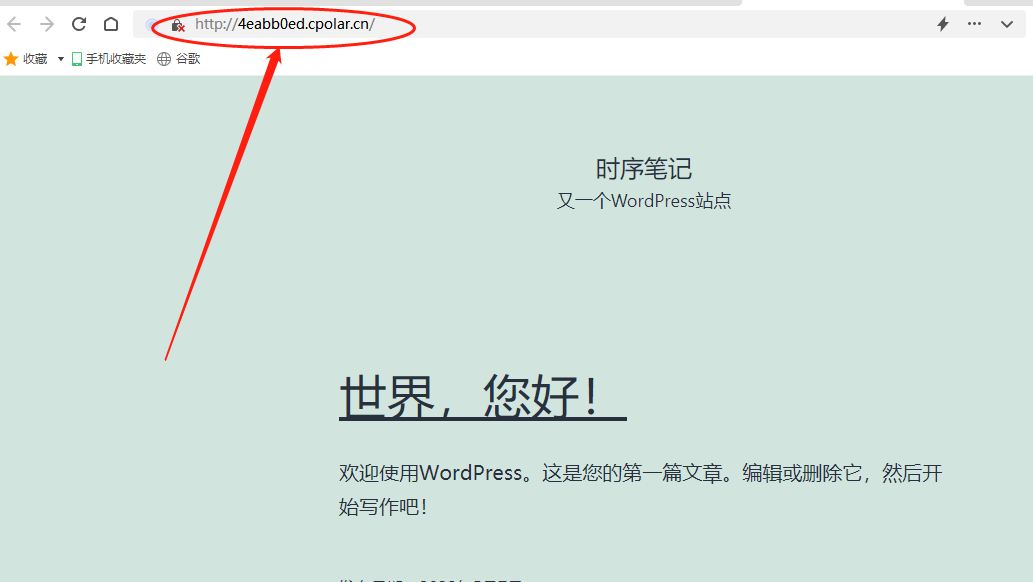
Task: Expand the address bar dropdown chevron
Action: pyautogui.click(x=1007, y=24)
